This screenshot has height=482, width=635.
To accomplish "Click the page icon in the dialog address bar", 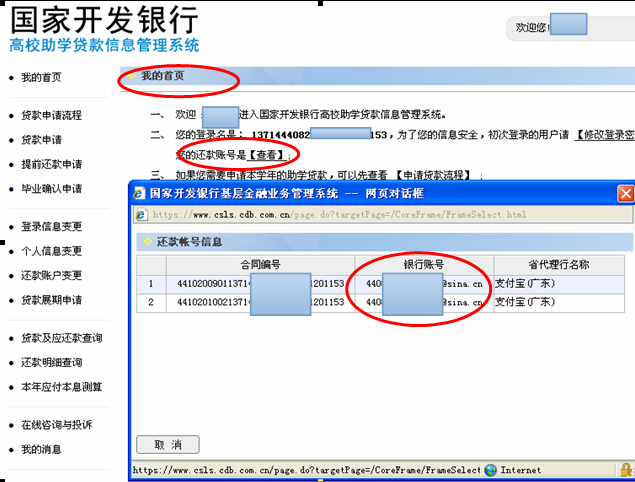I will (141, 215).
